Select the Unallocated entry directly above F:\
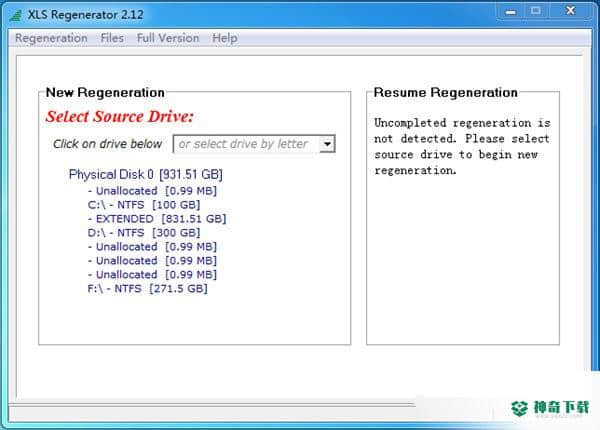600x430 pixels. (152, 275)
